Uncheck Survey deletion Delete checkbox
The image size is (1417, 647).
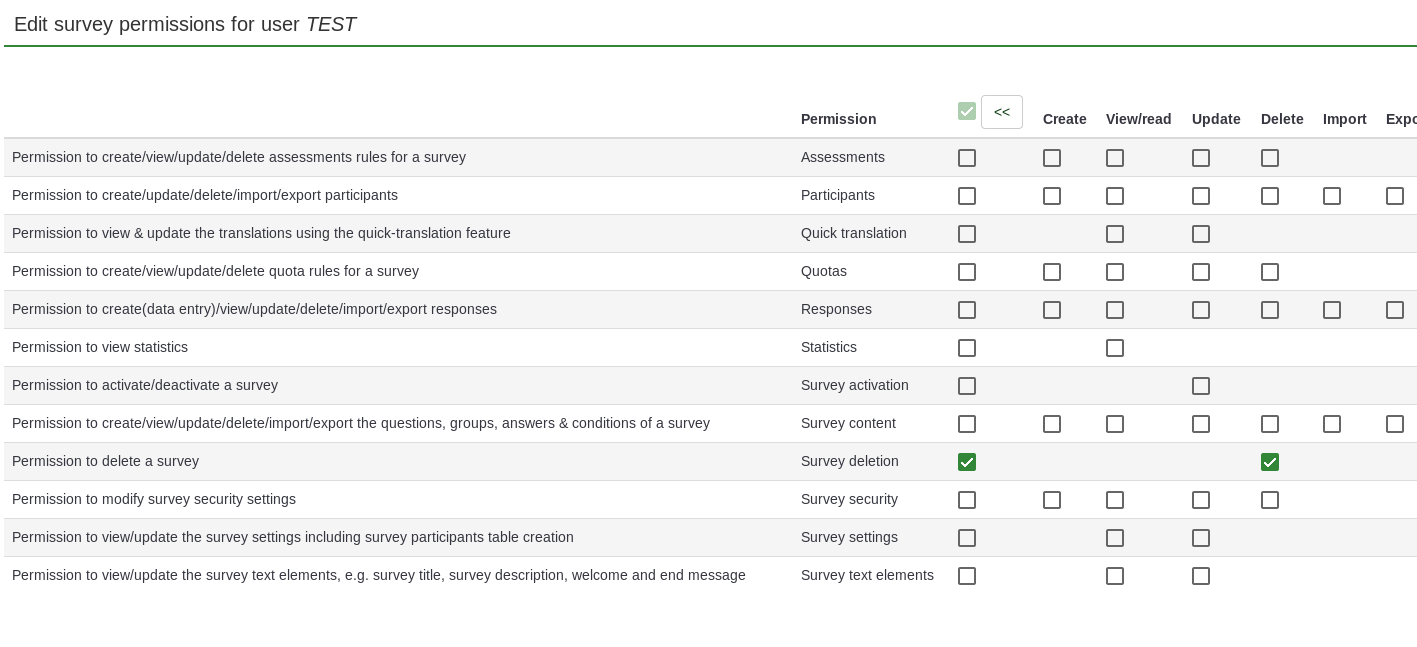click(x=1270, y=462)
